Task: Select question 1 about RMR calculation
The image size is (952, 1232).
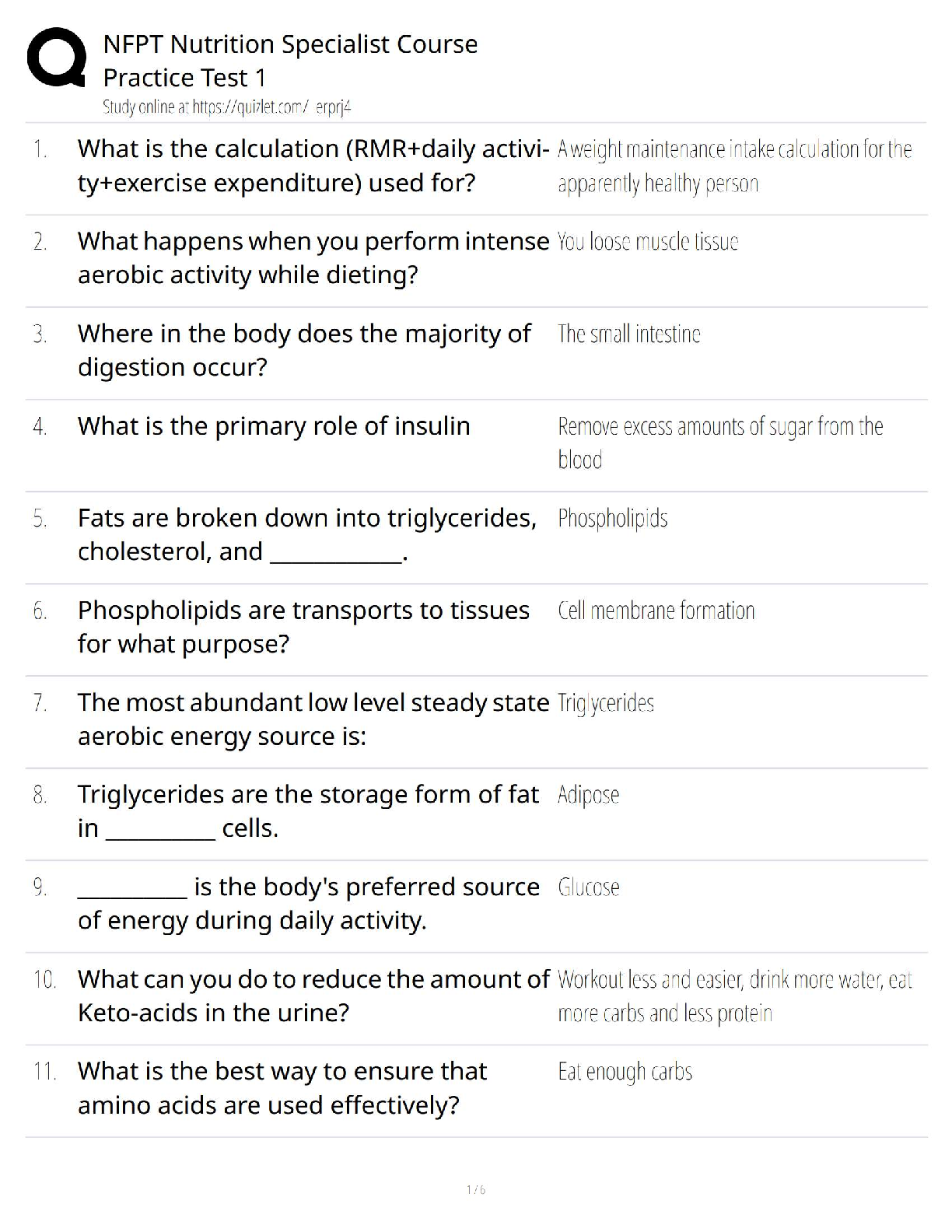Action: tap(313, 166)
